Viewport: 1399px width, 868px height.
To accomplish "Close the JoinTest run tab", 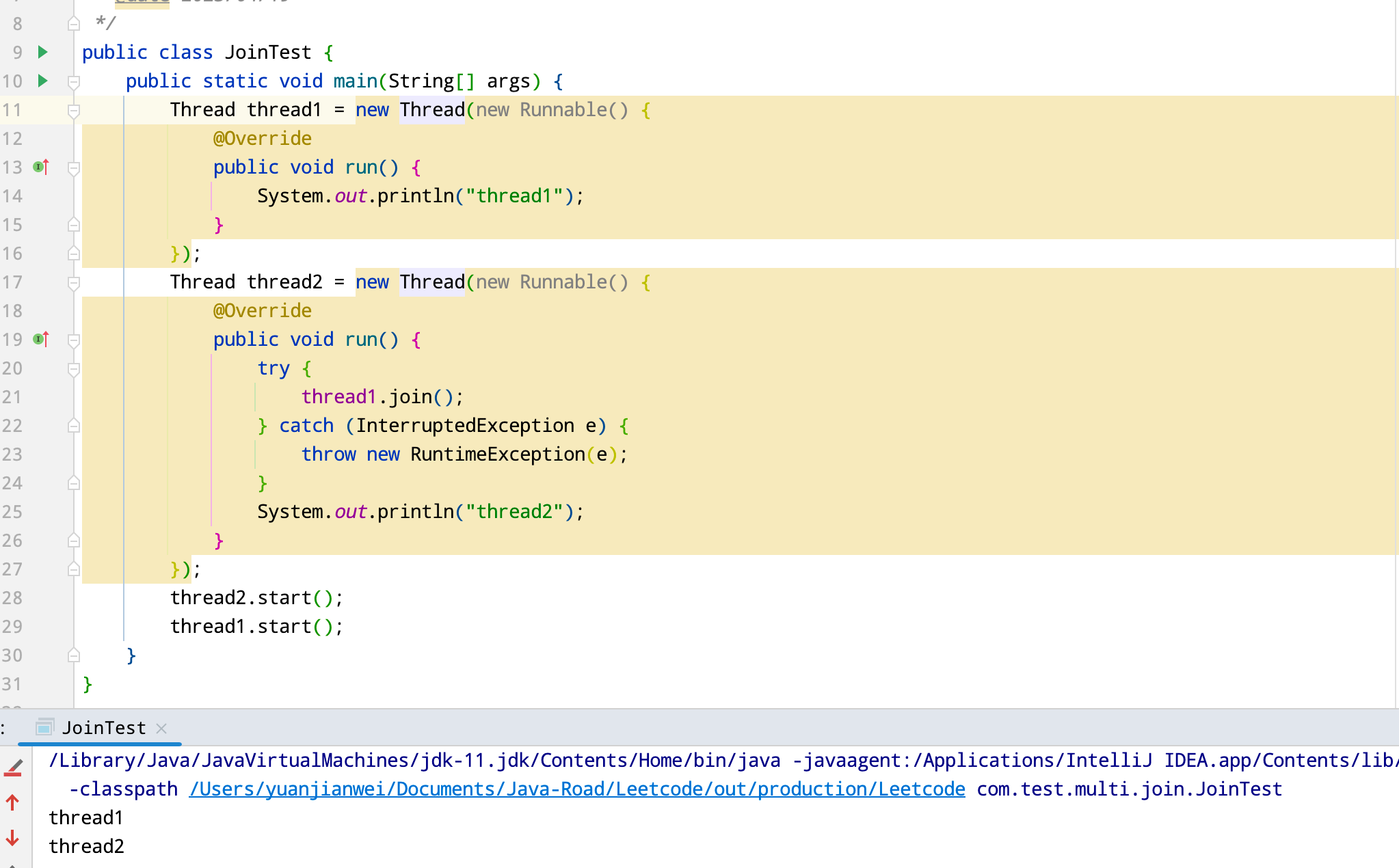I will click(161, 729).
